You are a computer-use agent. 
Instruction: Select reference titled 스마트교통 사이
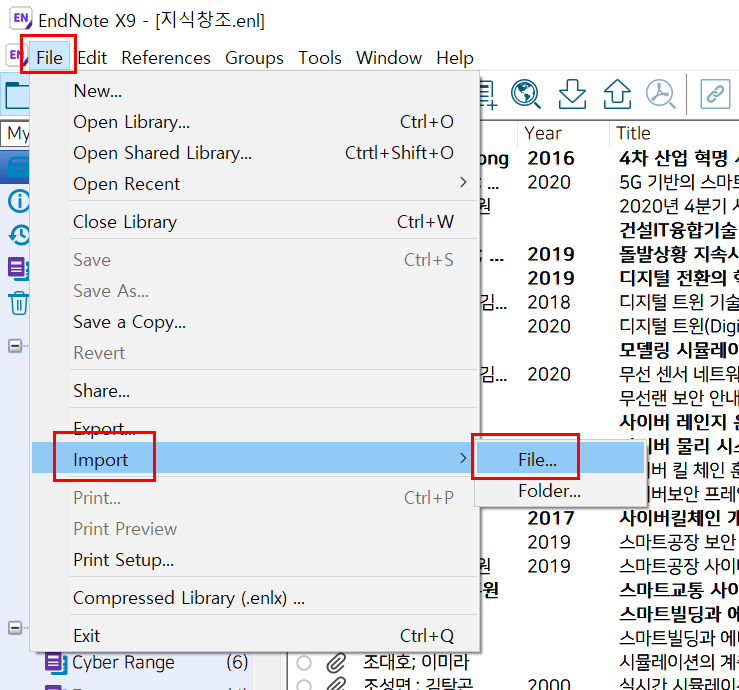(679, 590)
